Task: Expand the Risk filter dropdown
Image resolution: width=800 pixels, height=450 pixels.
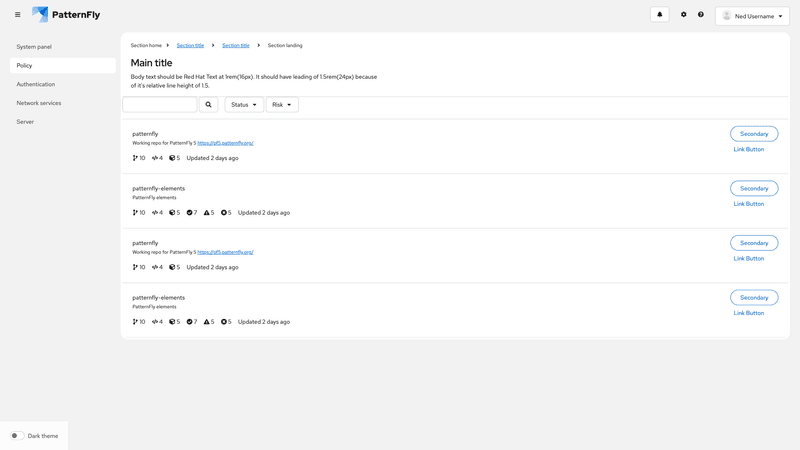Action: (x=282, y=104)
